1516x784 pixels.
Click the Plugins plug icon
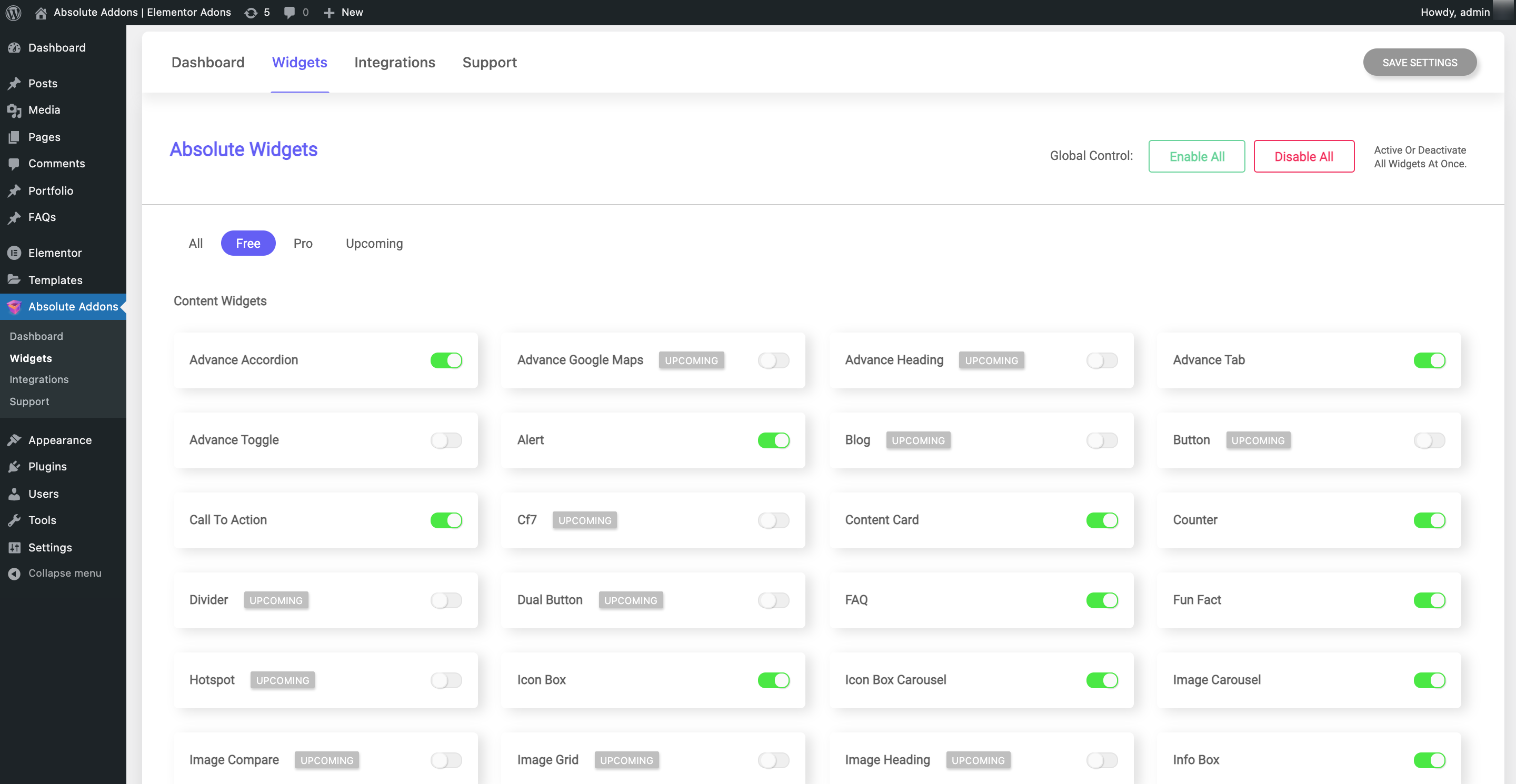click(14, 466)
